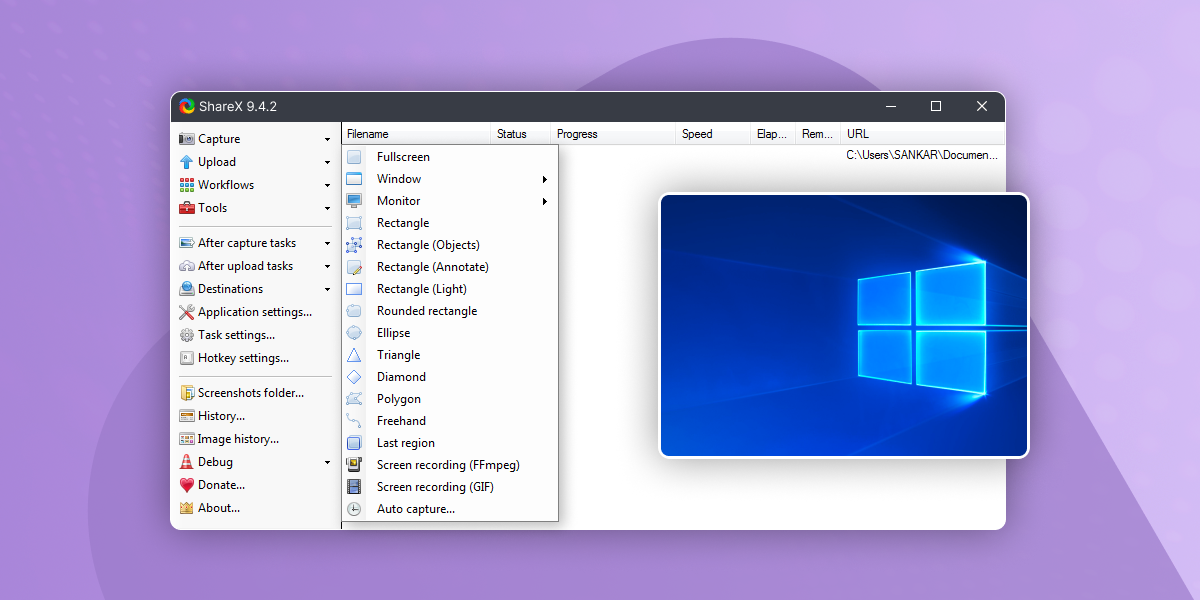This screenshot has height=600, width=1200.
Task: Click the Last region icon
Action: coord(354,443)
